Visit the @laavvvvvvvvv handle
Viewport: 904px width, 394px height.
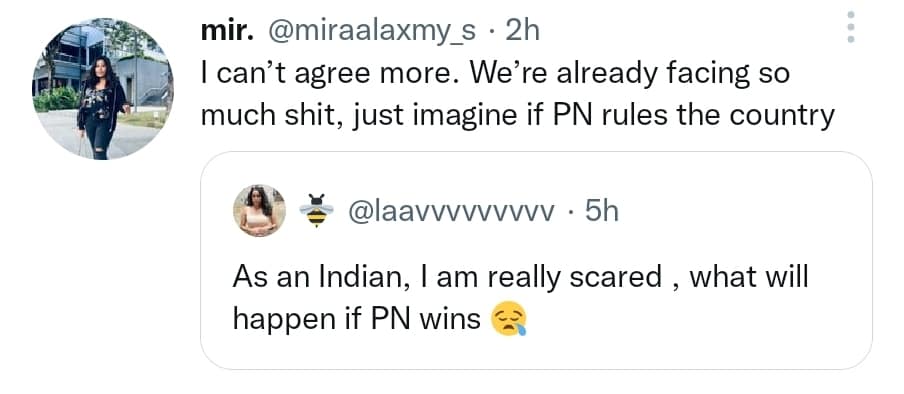pyautogui.click(x=450, y=213)
